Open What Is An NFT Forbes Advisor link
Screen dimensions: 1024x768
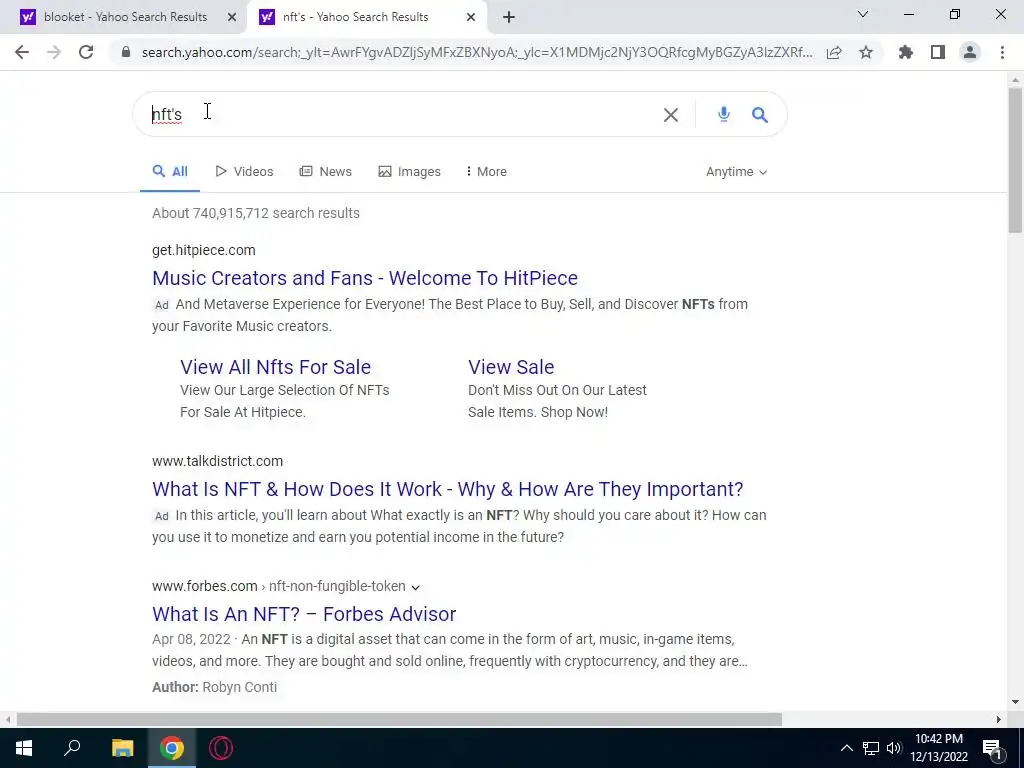point(304,615)
